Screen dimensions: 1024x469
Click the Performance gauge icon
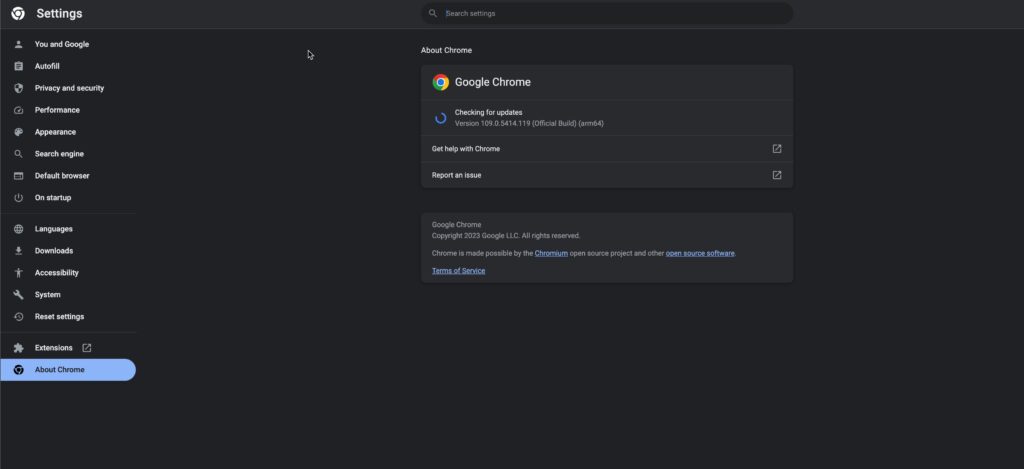pyautogui.click(x=18, y=110)
